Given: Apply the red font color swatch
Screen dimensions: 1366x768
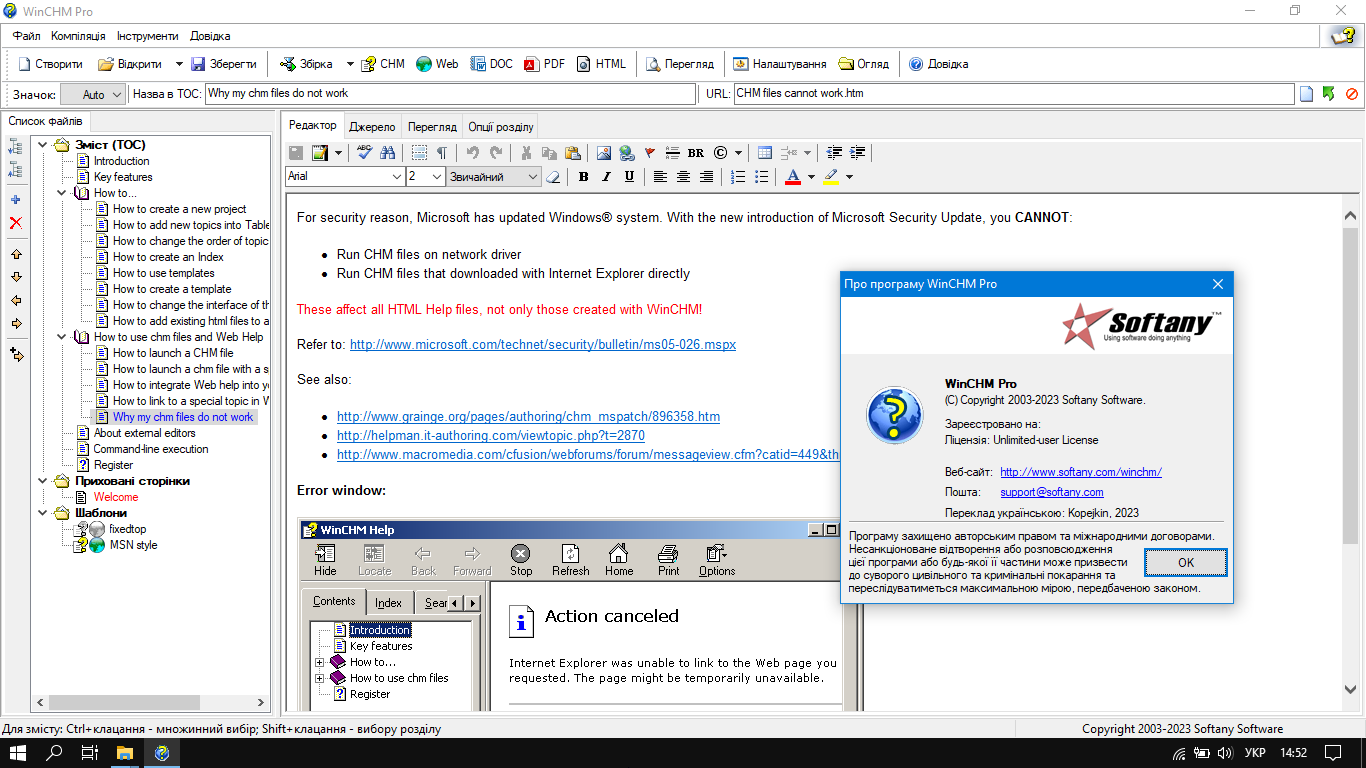Looking at the screenshot, I should tap(793, 177).
